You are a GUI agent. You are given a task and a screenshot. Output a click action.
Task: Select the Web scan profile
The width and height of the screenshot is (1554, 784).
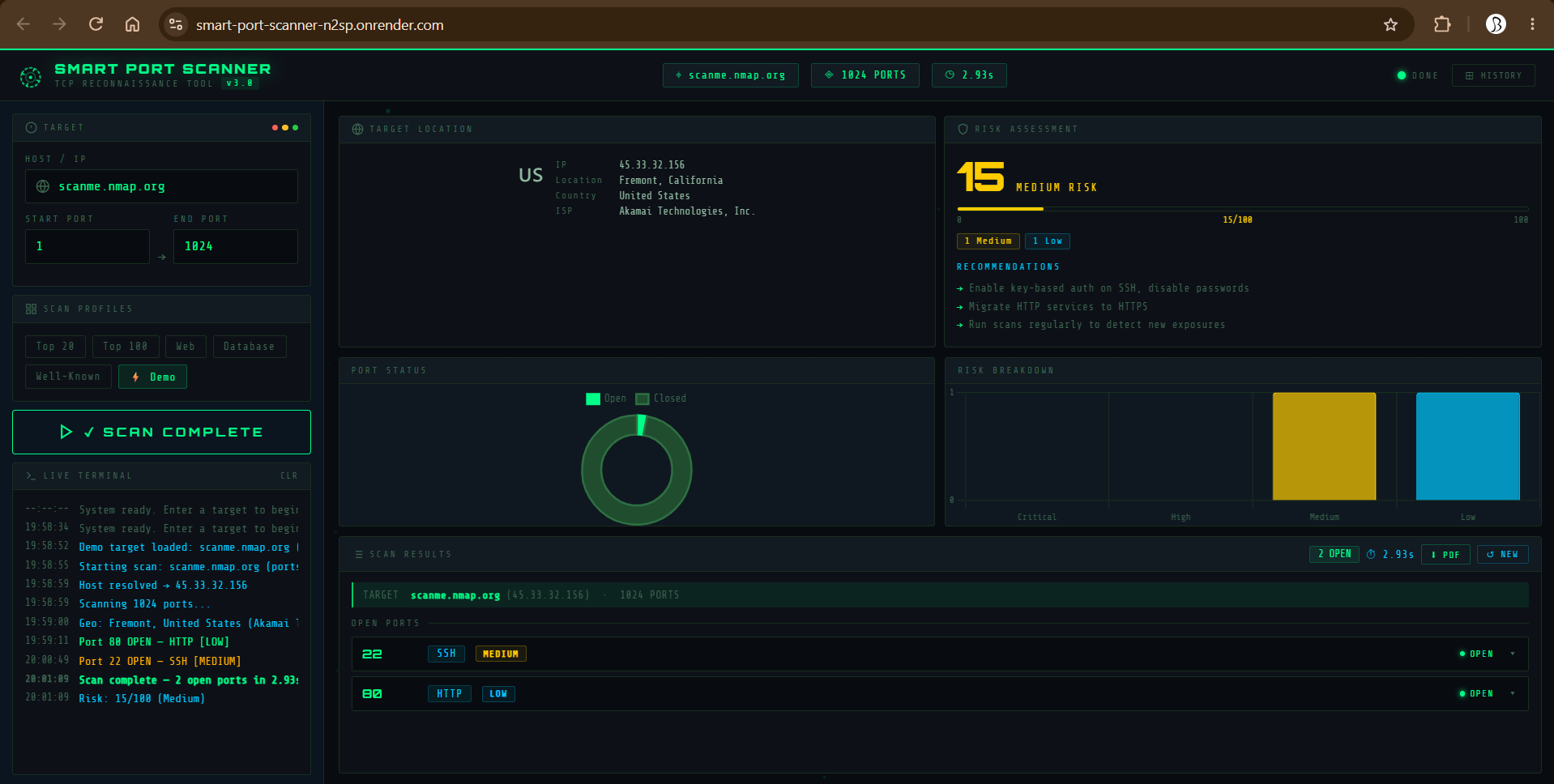coord(186,346)
